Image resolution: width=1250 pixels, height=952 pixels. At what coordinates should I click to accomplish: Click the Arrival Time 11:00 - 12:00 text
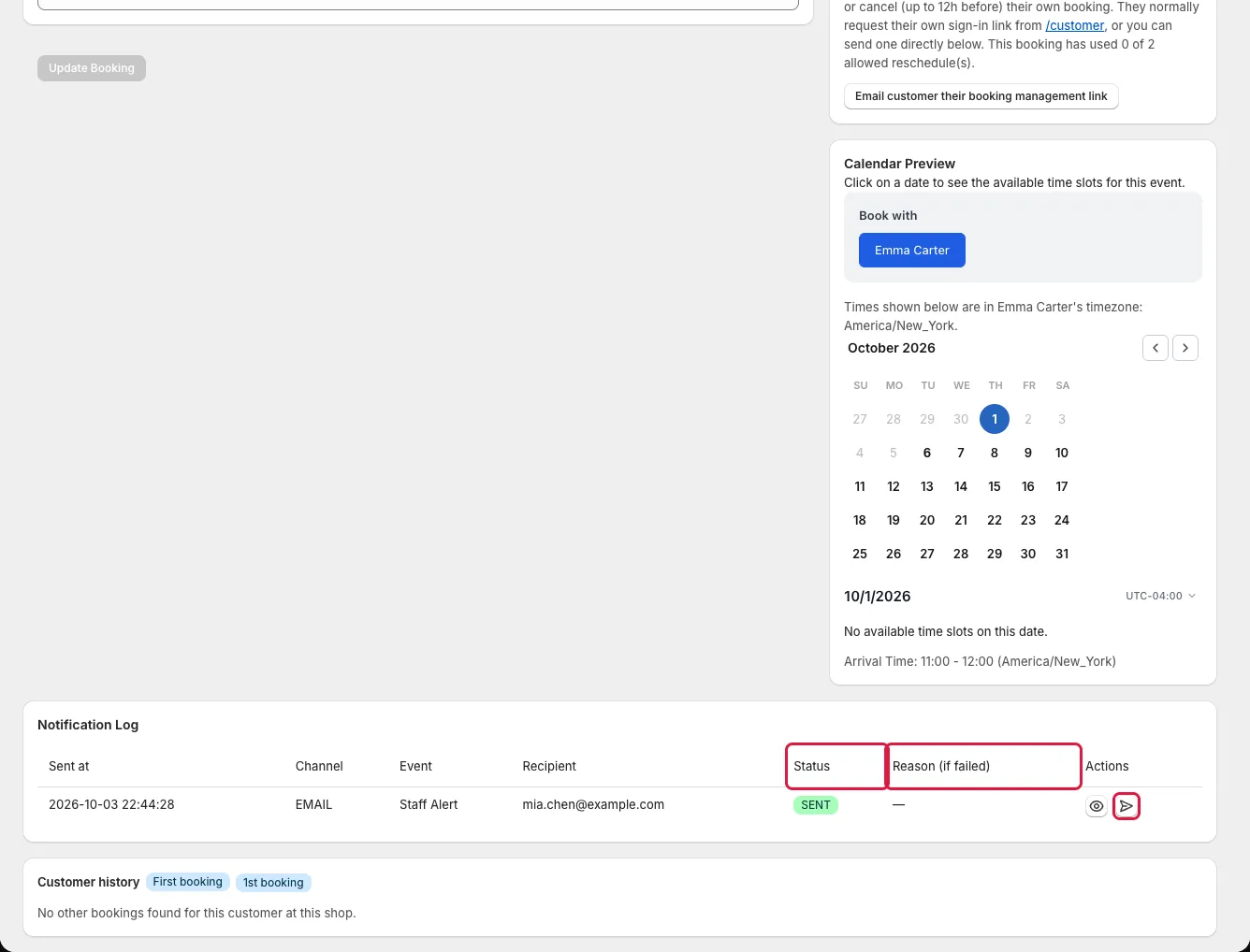(x=980, y=661)
